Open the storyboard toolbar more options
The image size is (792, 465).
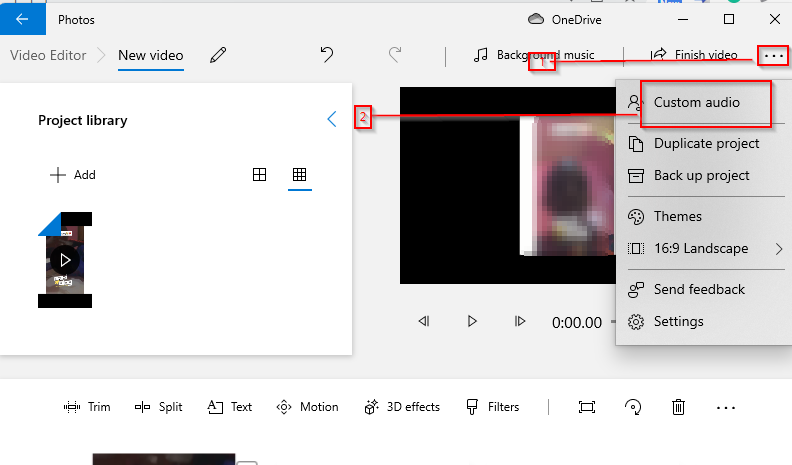726,407
